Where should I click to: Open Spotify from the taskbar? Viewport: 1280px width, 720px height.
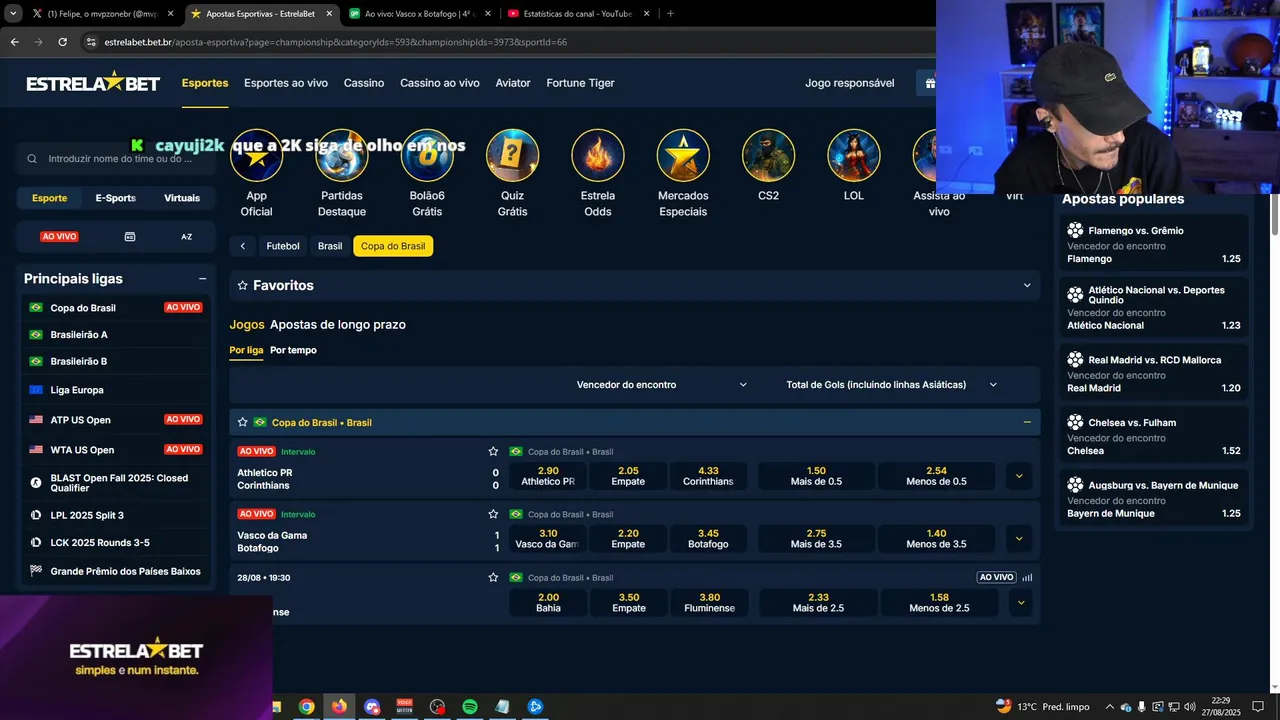point(470,707)
